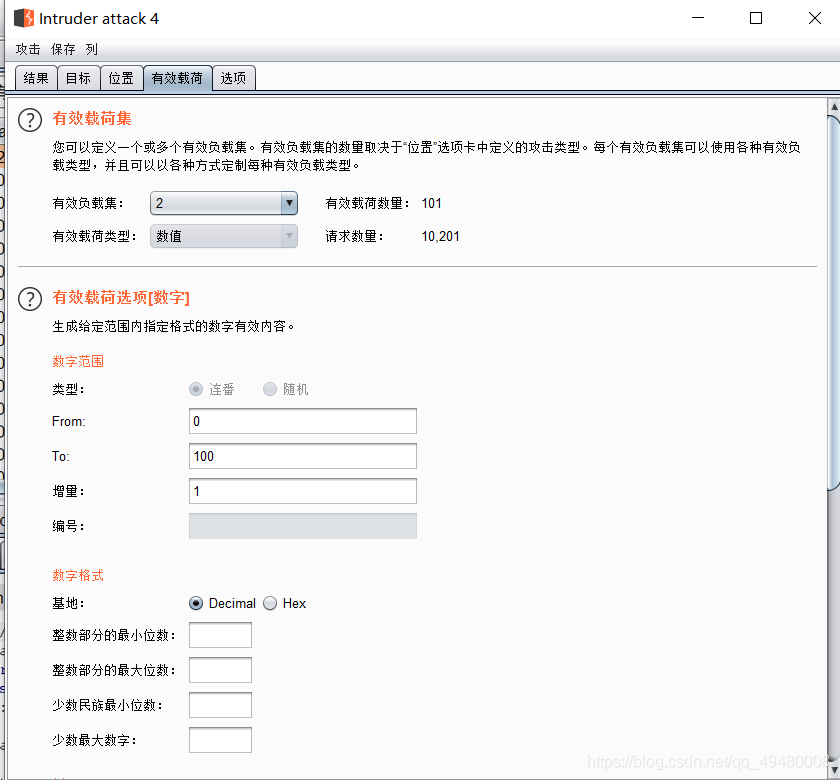
Task: Switch to the 位置 tab
Action: pos(121,78)
